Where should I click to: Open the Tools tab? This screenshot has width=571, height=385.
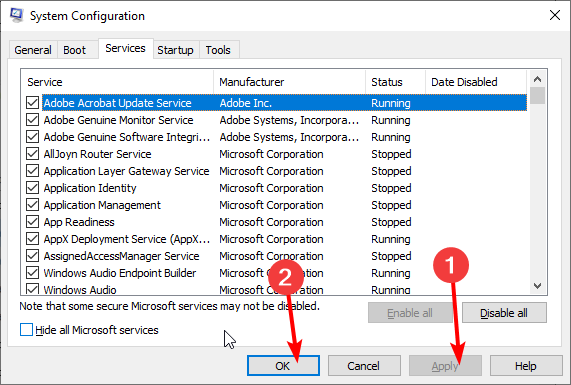218,50
